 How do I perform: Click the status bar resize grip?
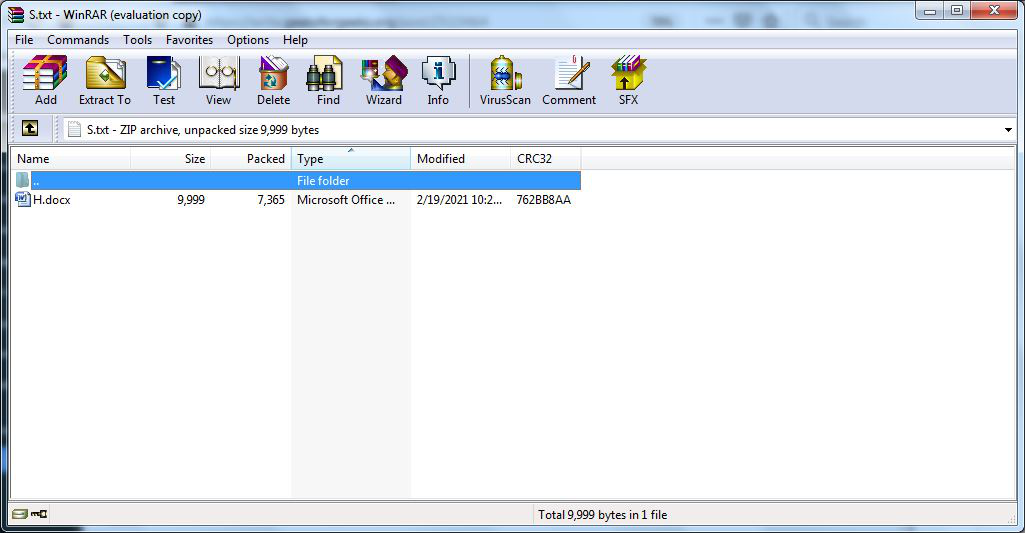point(1011,519)
